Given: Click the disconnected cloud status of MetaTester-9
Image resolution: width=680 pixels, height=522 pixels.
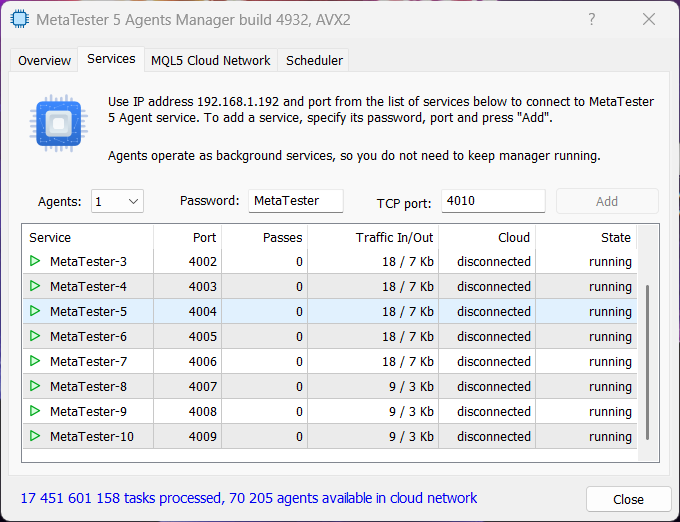Looking at the screenshot, I should 494,411.
